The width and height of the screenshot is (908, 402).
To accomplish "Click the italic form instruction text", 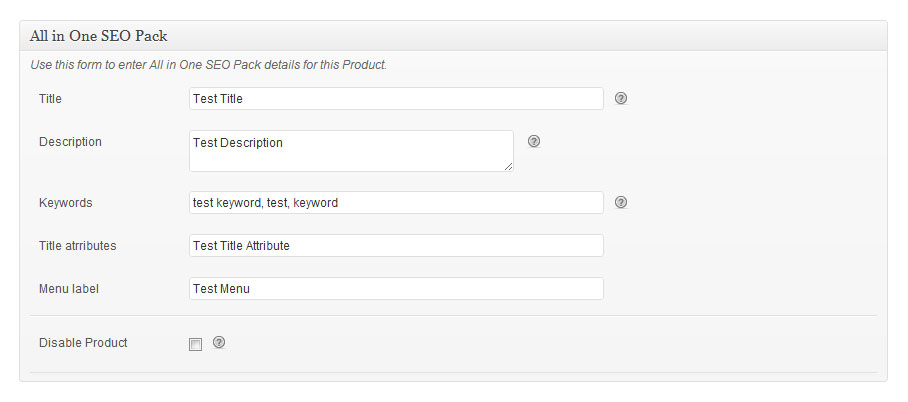I will pyautogui.click(x=208, y=65).
